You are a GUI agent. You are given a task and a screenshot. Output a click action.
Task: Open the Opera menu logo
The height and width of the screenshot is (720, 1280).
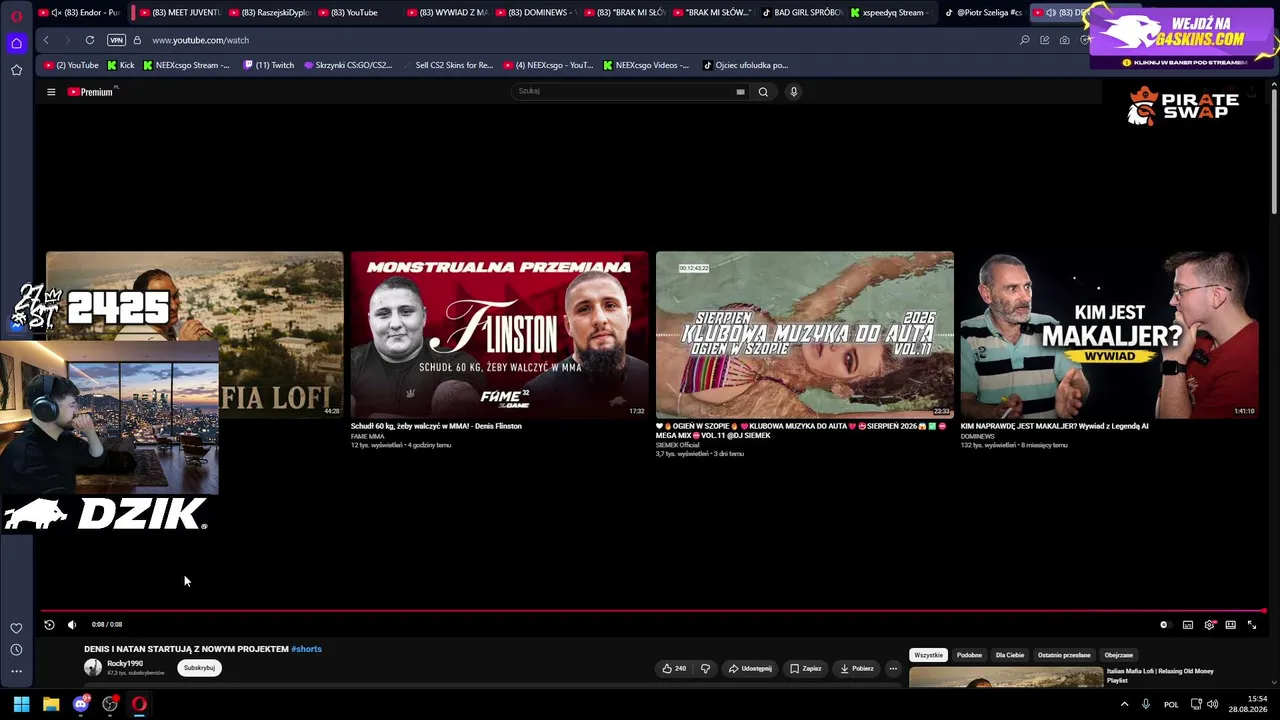coord(16,16)
